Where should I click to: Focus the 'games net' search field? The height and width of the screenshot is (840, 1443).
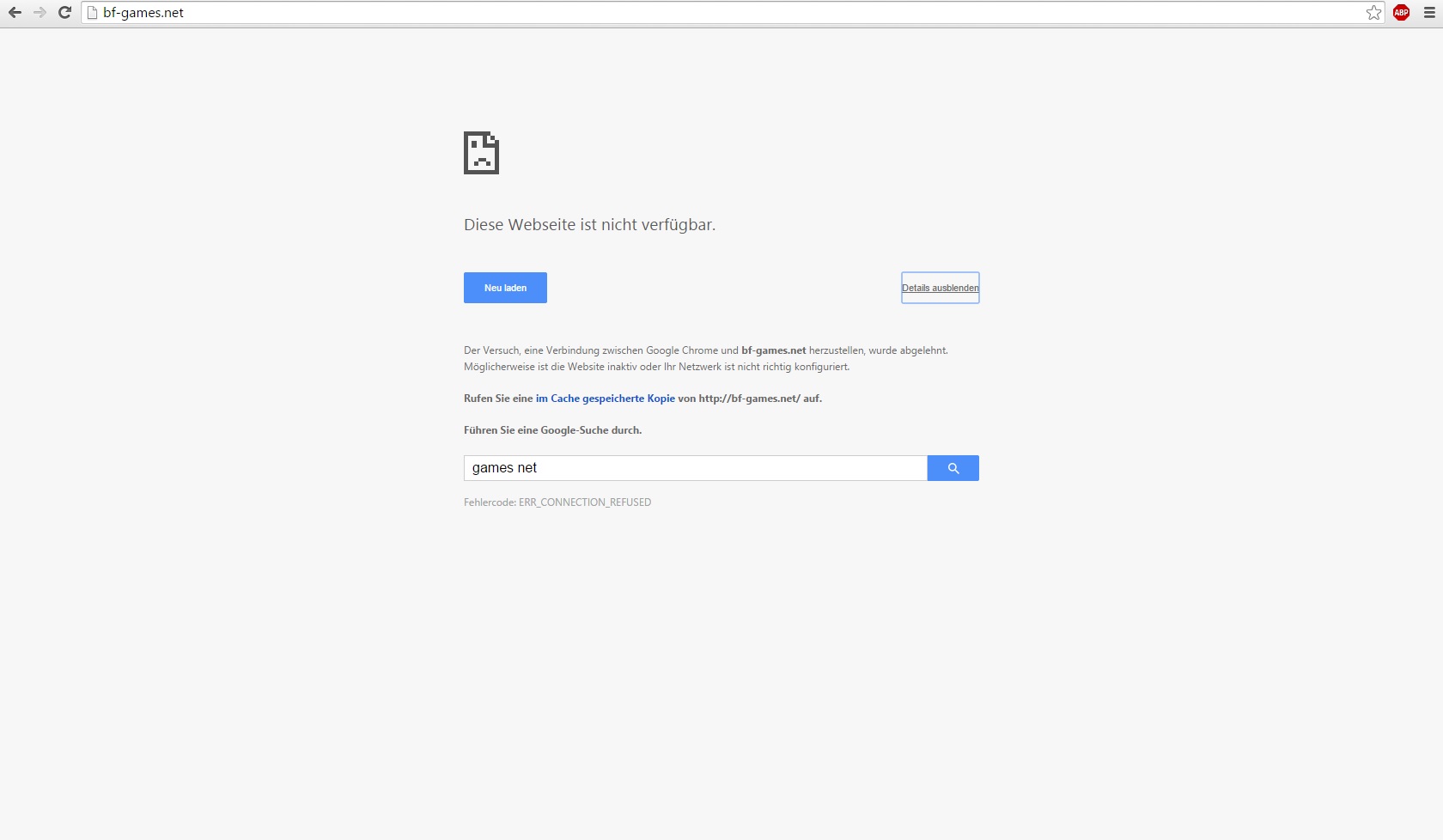pyautogui.click(x=695, y=468)
